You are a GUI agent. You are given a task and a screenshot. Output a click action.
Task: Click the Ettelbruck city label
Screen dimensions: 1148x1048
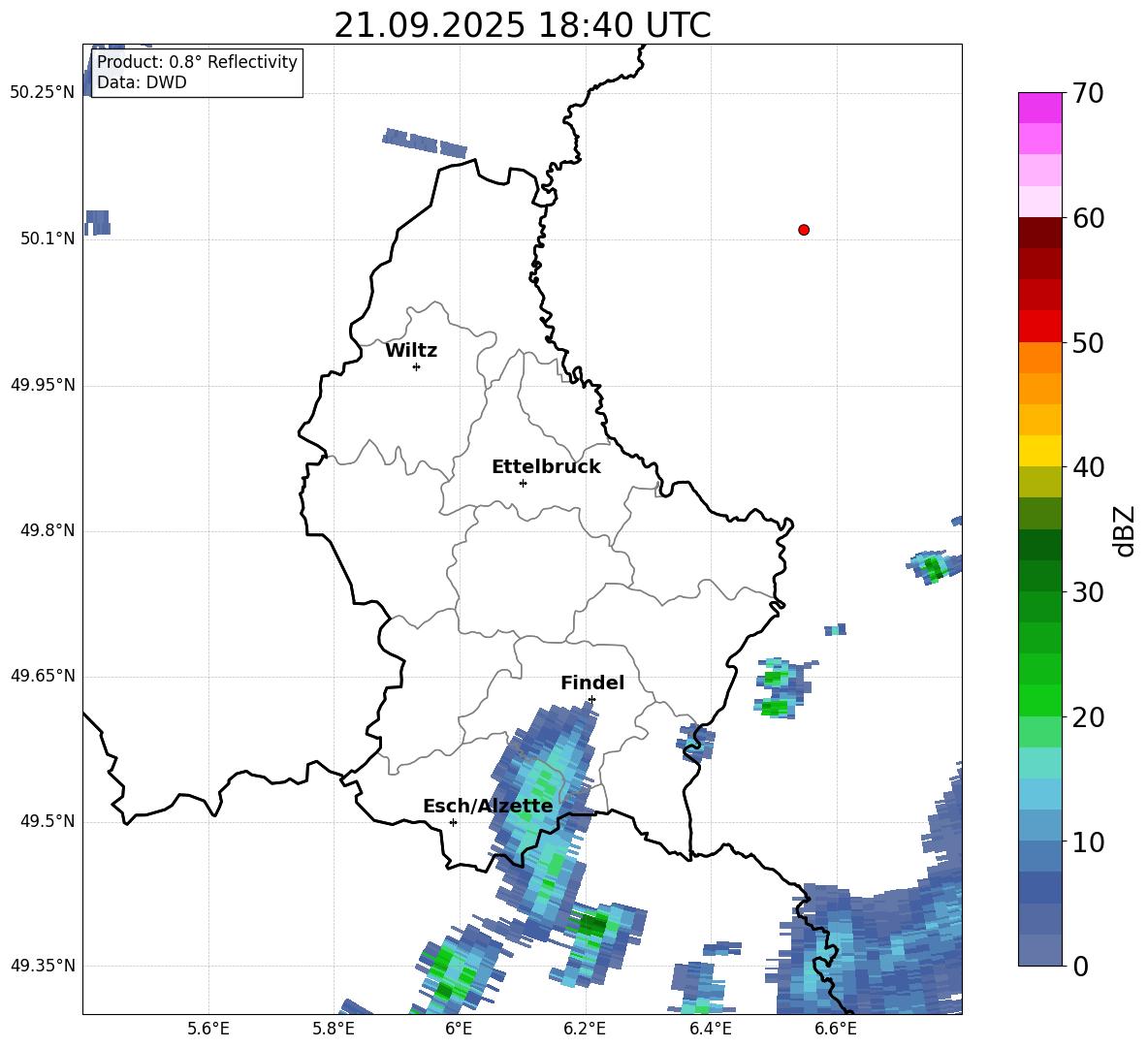coord(546,467)
